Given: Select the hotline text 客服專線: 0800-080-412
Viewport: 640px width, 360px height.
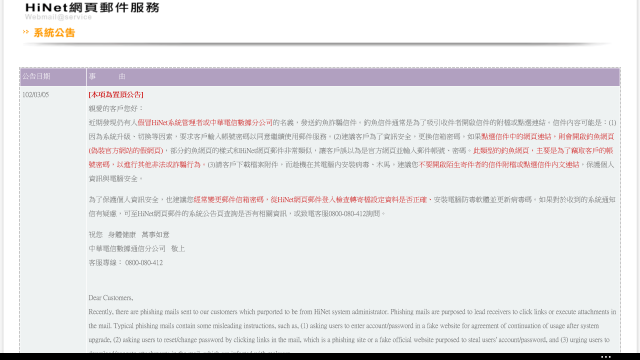Looking at the screenshot, I should [x=126, y=263].
